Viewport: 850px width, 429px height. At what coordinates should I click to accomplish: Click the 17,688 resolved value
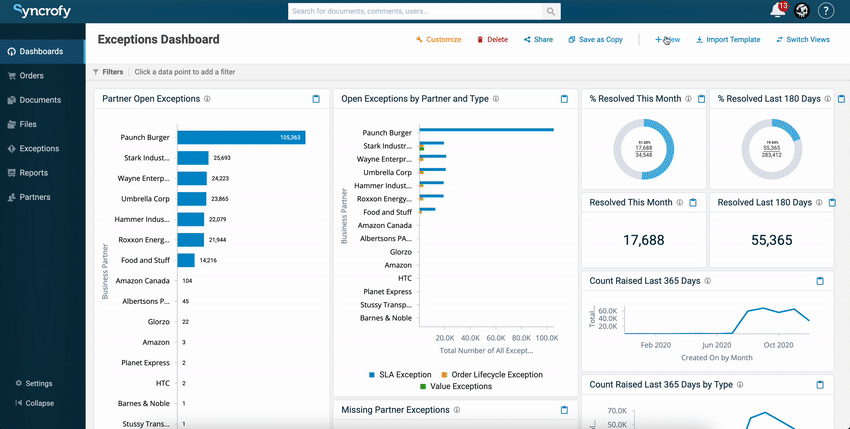643,240
